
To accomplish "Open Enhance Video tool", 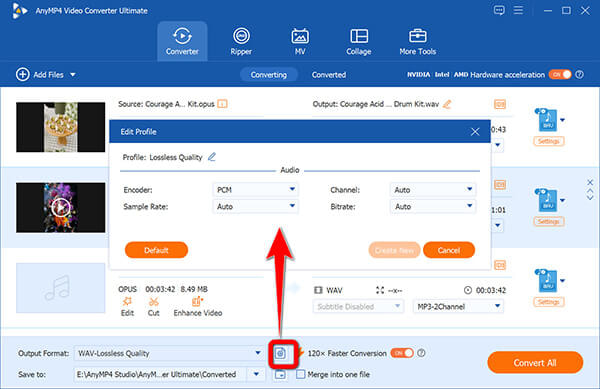I will (197, 307).
